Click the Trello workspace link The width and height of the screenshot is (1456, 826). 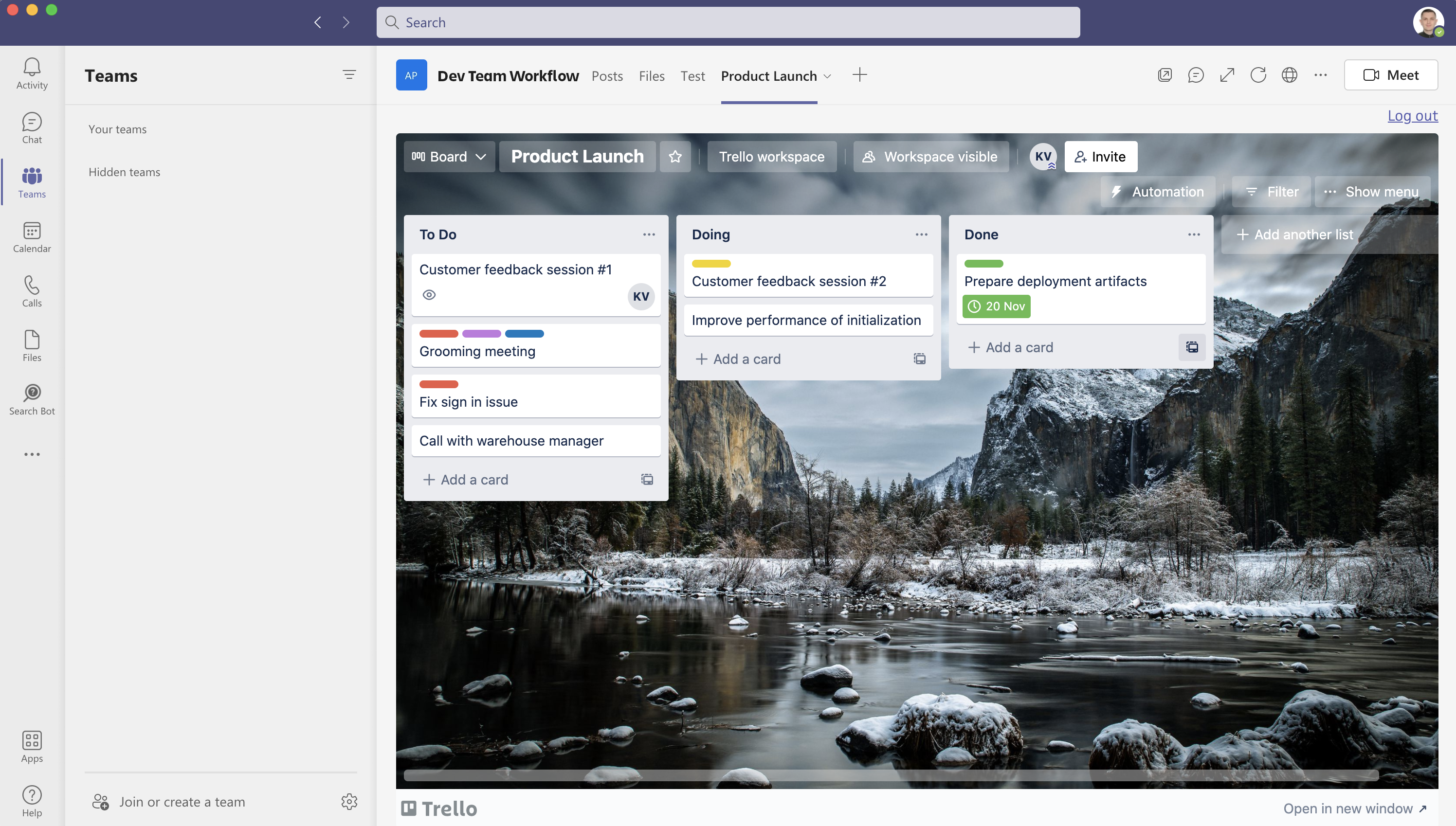coord(771,156)
